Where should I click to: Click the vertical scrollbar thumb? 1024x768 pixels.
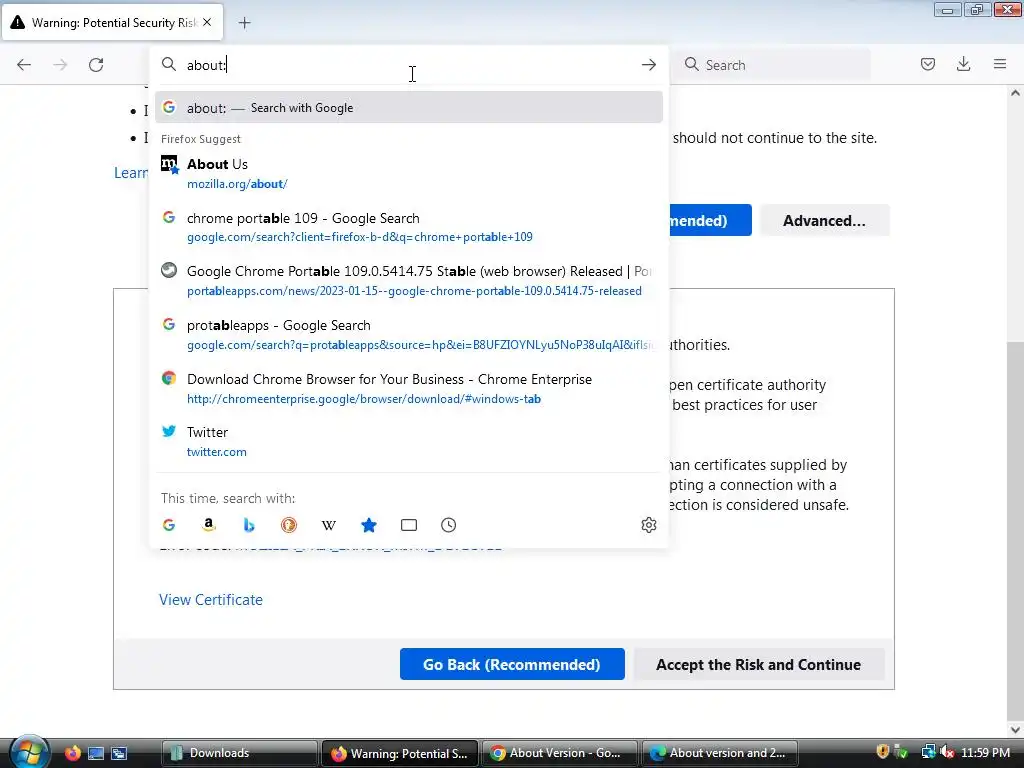point(1015,531)
